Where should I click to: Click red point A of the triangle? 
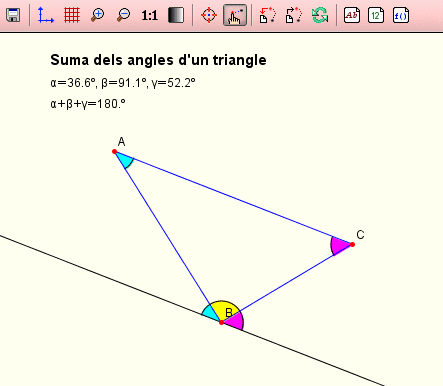coord(115,152)
